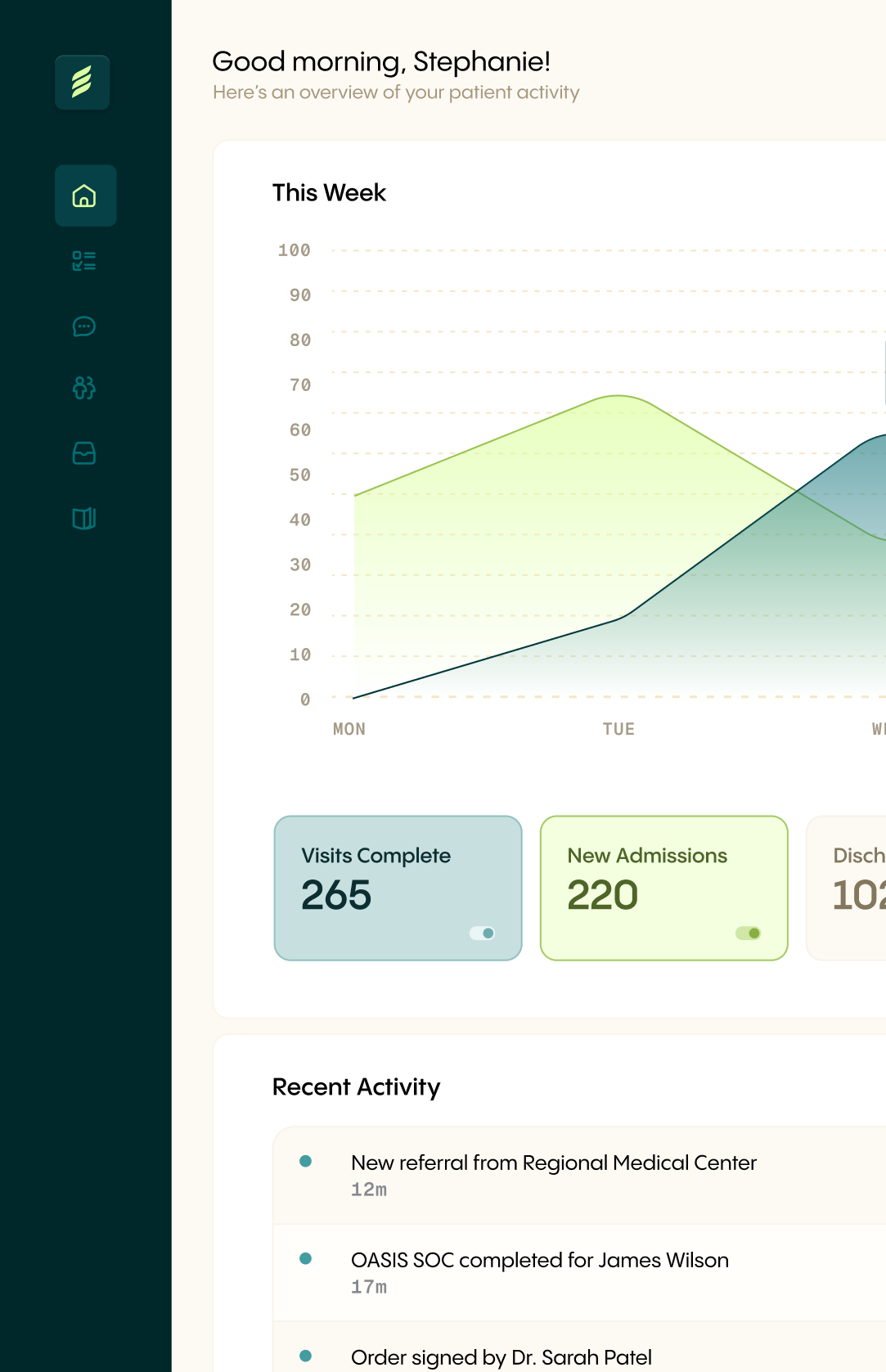Open the messages chat bubble icon
The image size is (886, 1372).
84,326
